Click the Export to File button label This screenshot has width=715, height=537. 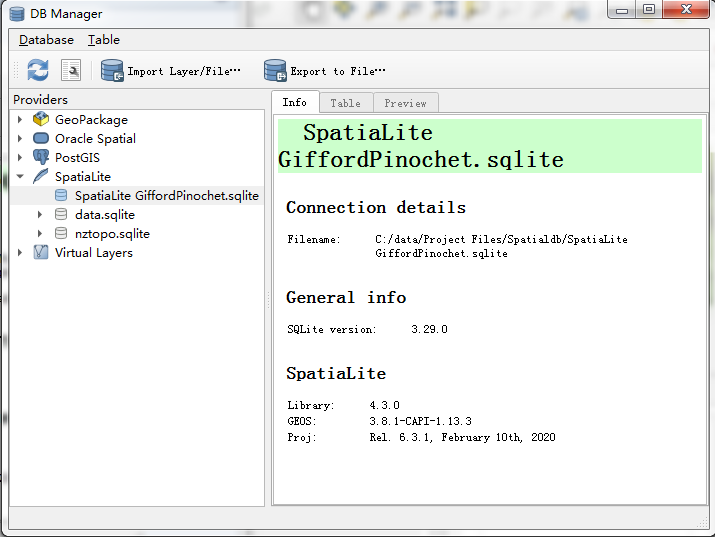pos(338,72)
